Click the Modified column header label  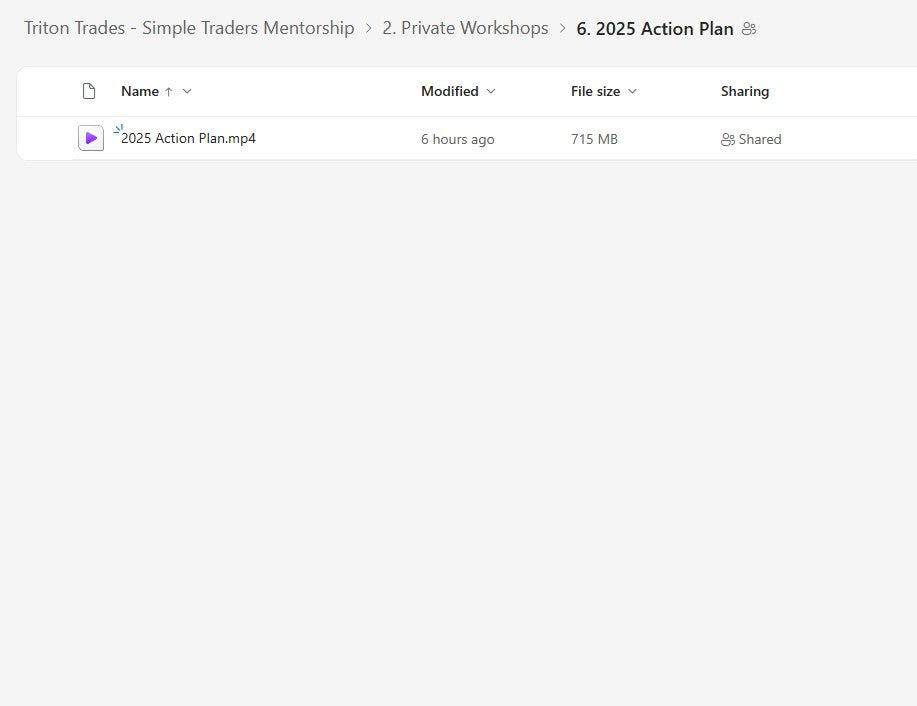(x=449, y=92)
